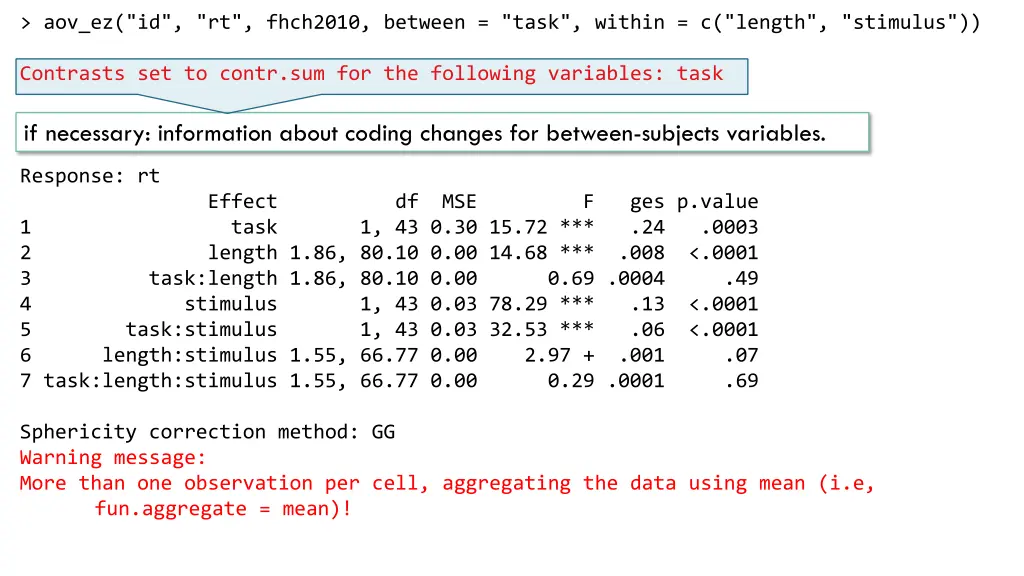This screenshot has width=1024, height=576.
Task: Click the F value 14.68 for length
Action: [518, 253]
